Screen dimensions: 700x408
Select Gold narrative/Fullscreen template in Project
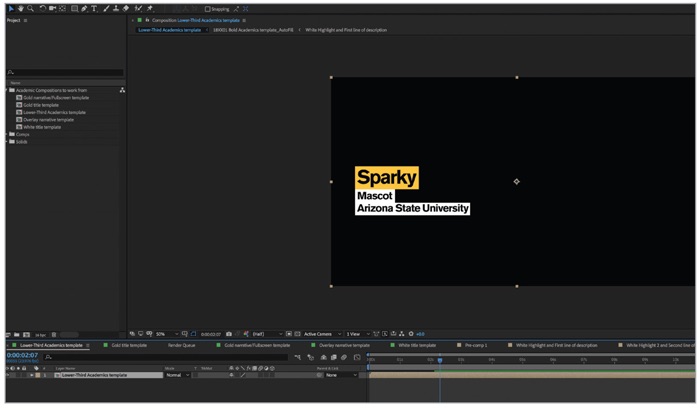56,98
